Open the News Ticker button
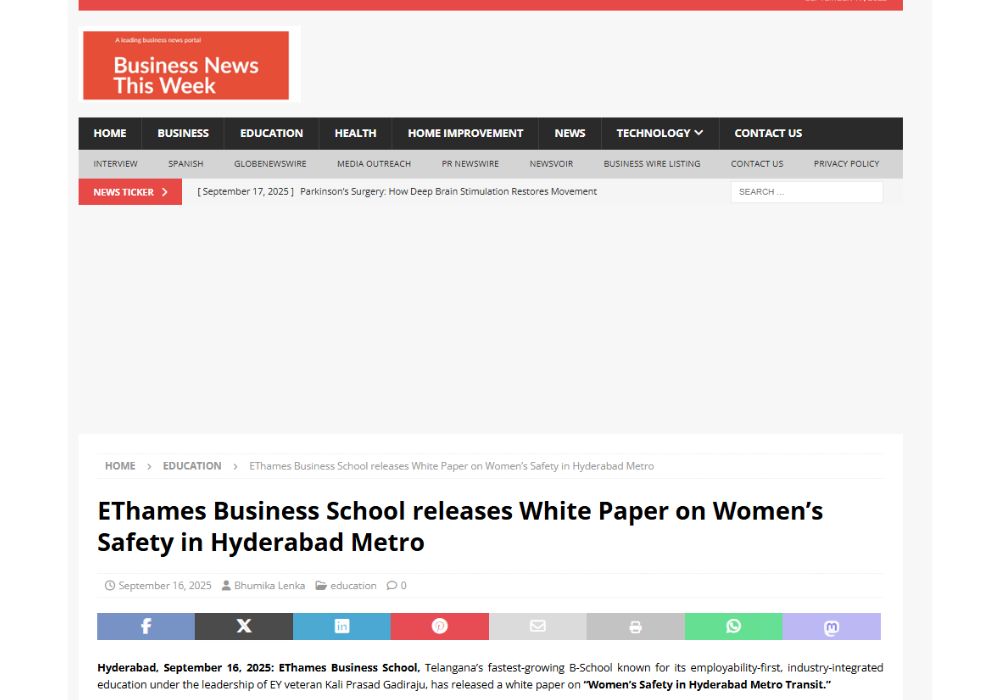1000x700 pixels. click(130, 192)
